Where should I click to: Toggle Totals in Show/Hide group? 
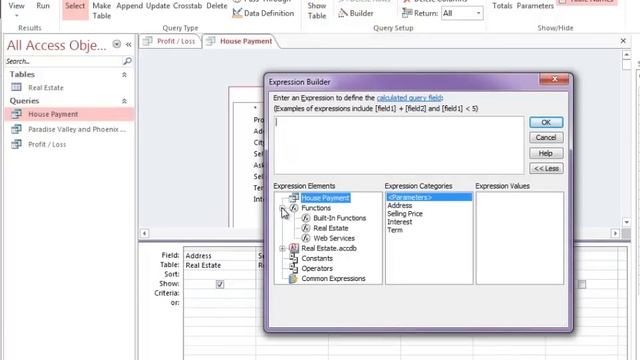pos(502,6)
